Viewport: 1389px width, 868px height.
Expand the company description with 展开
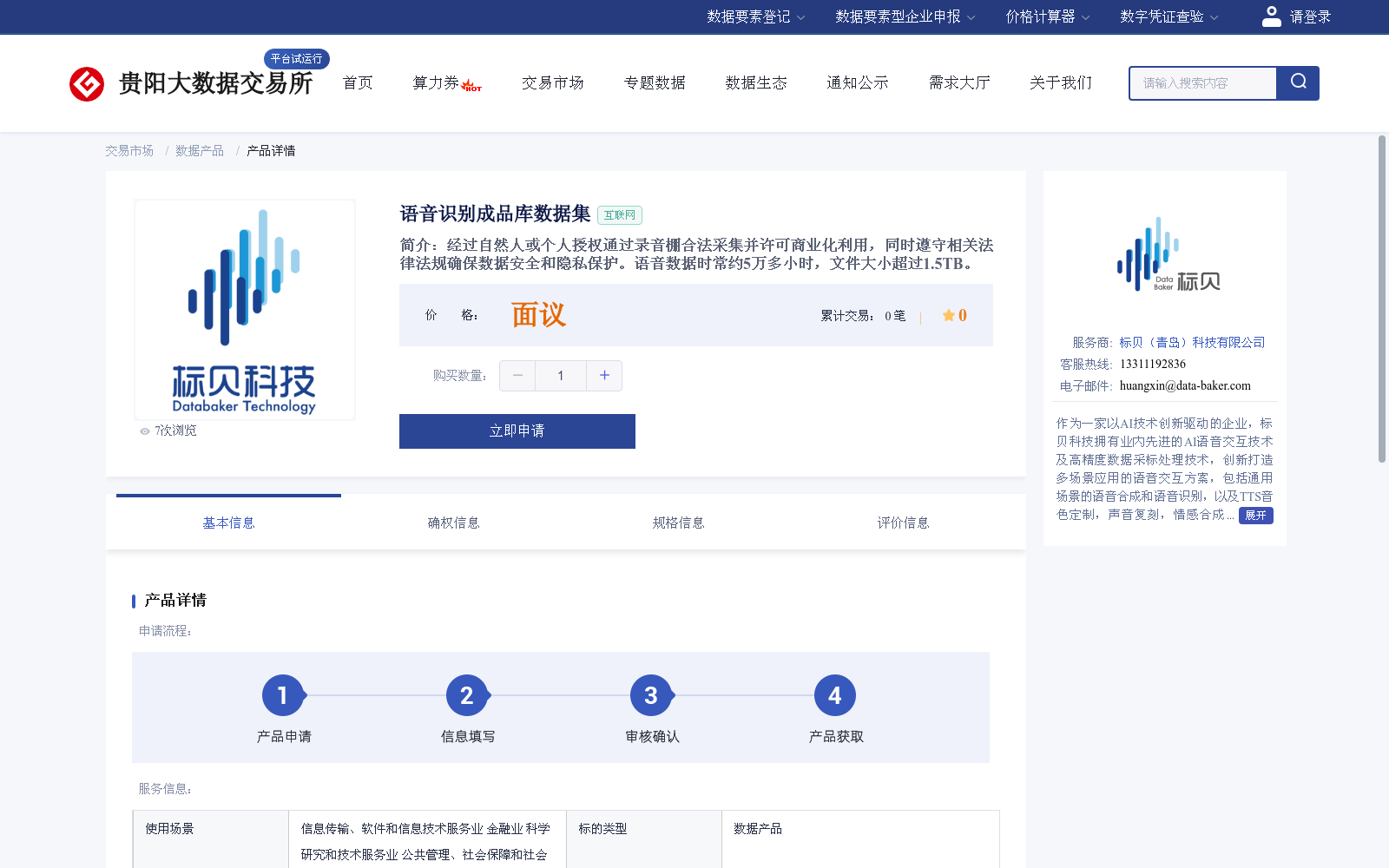(x=1255, y=516)
